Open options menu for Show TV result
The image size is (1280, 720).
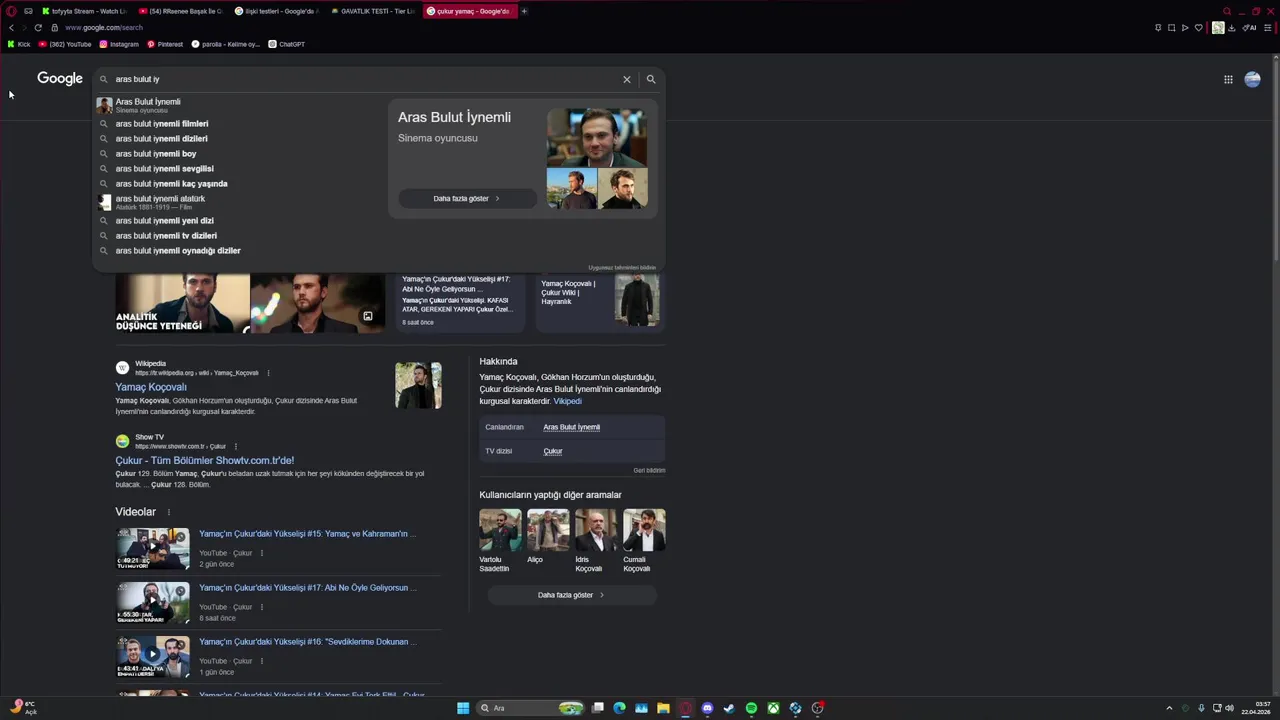(237, 446)
